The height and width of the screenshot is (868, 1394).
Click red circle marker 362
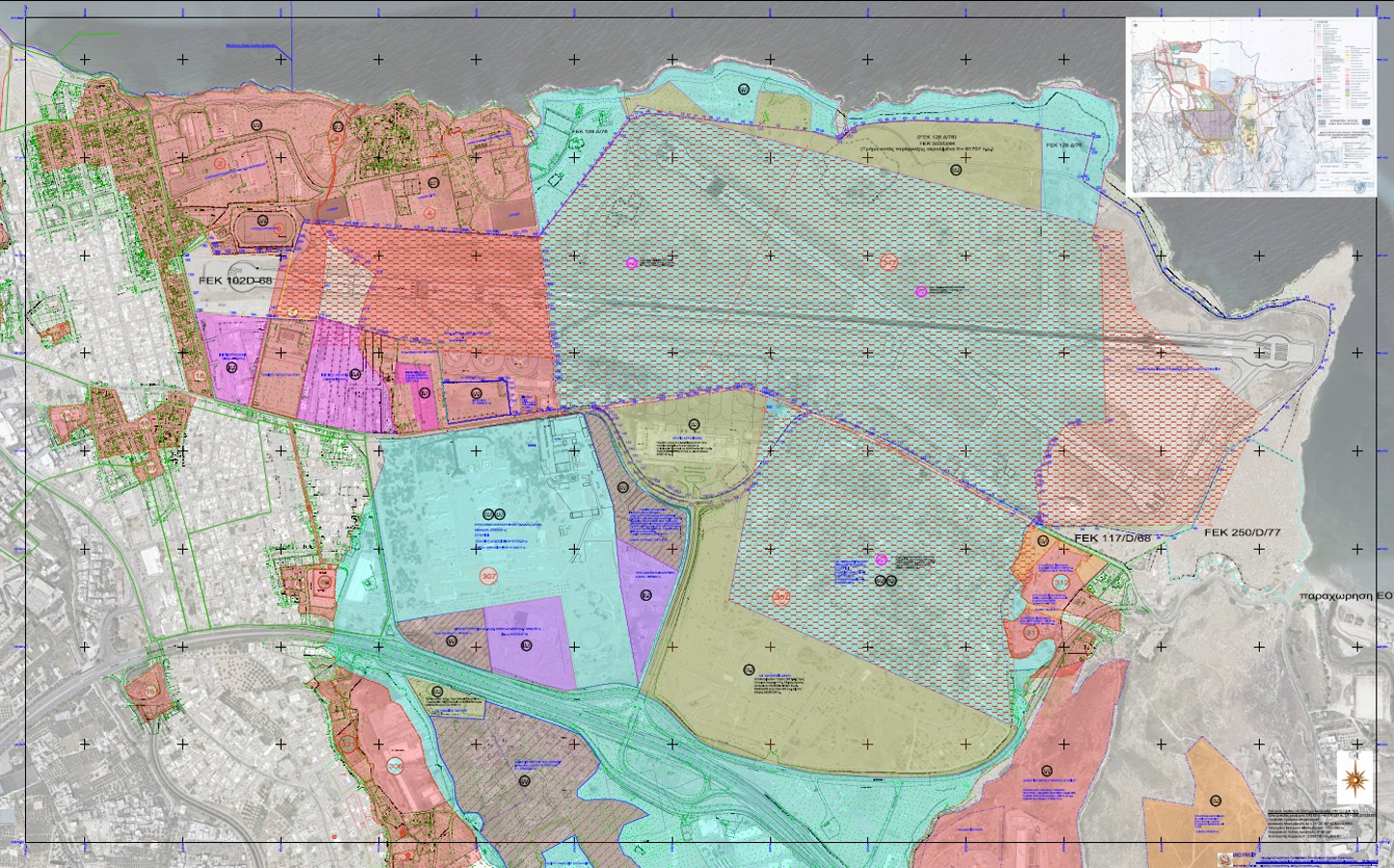pos(781,598)
